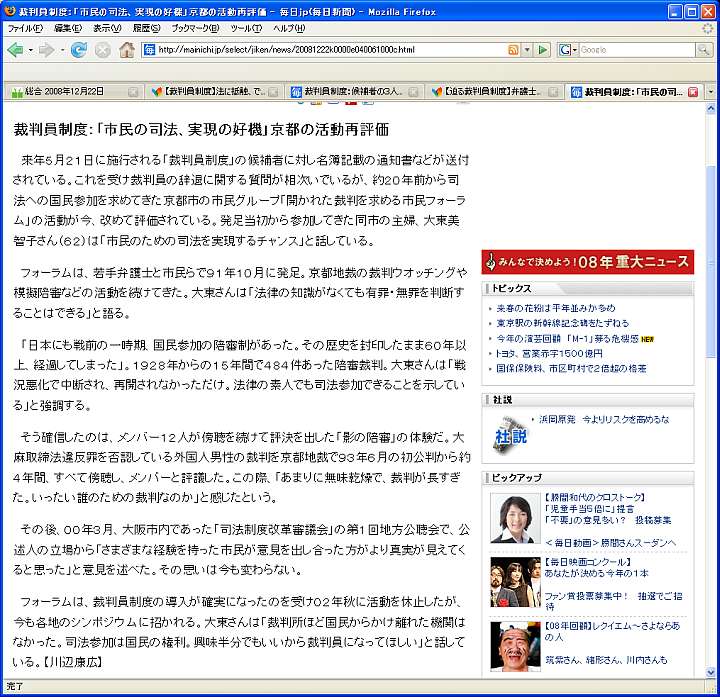Click the vertical scrollbar down arrow

(712, 673)
